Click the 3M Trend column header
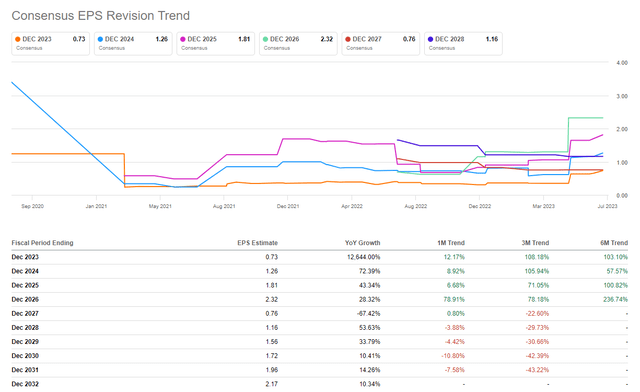 click(x=535, y=243)
